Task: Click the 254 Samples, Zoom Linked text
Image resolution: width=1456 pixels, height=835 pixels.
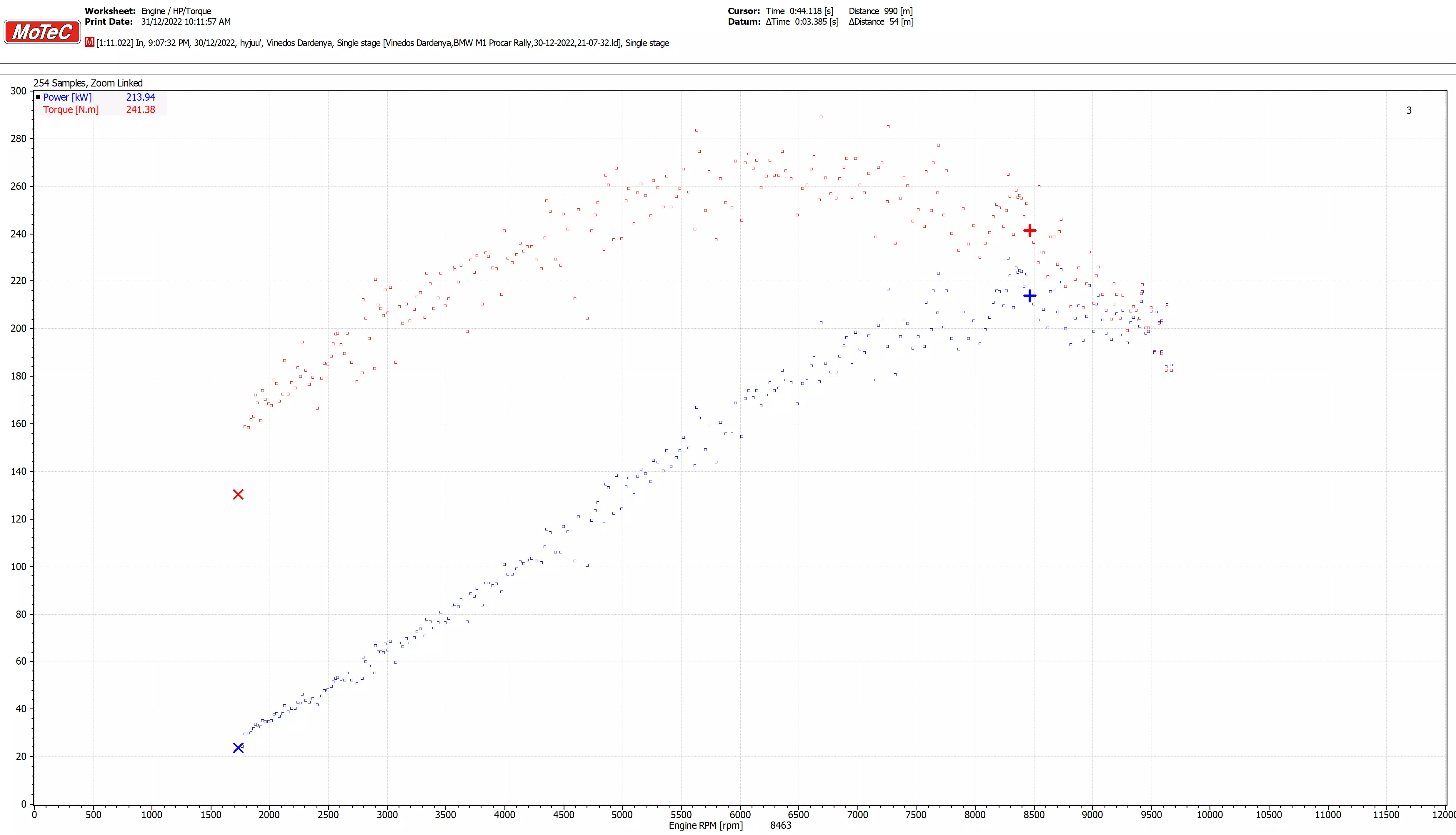Action: [88, 83]
